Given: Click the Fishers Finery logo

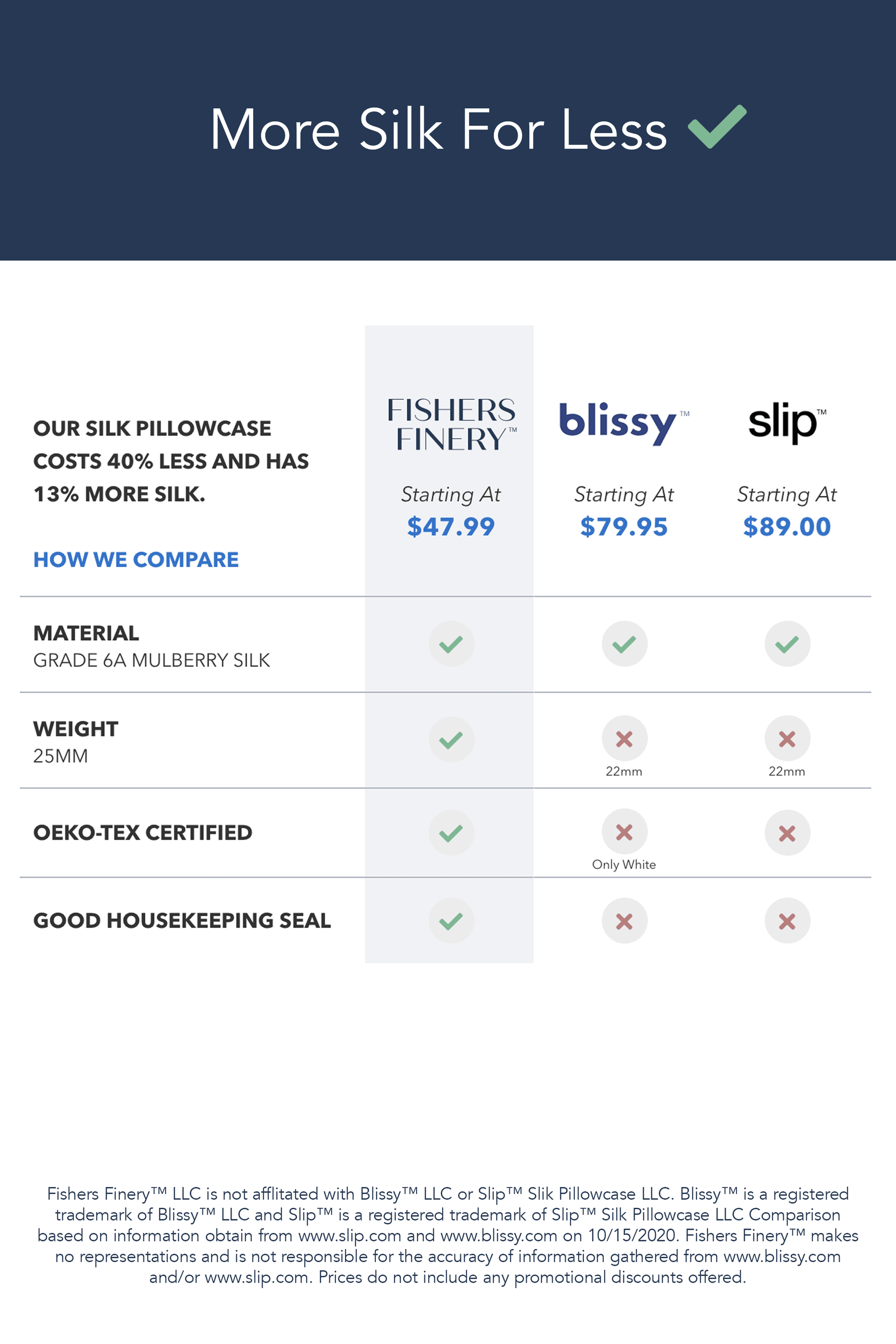Looking at the screenshot, I should 451,425.
